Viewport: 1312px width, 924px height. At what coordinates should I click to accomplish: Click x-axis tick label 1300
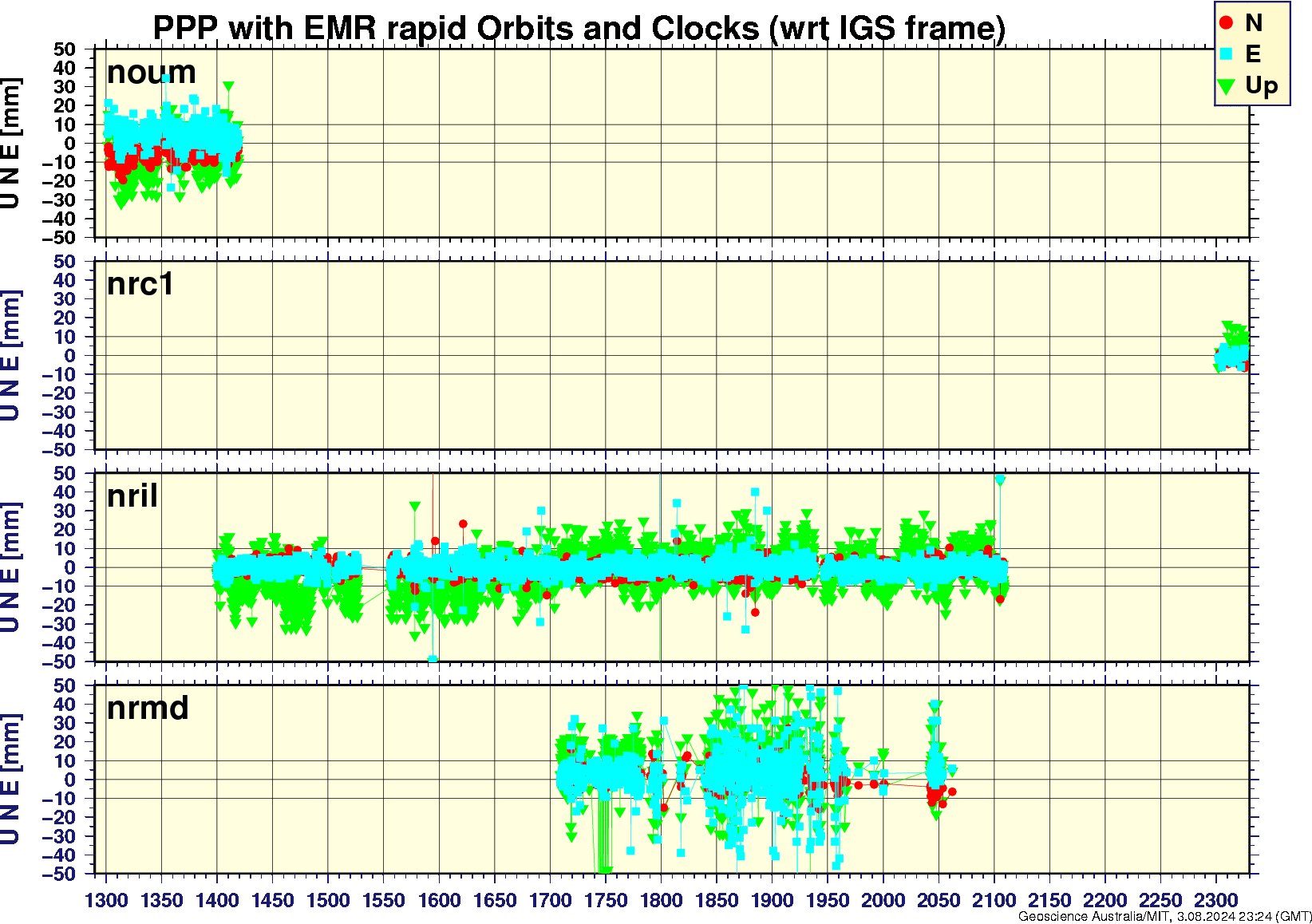[x=106, y=900]
